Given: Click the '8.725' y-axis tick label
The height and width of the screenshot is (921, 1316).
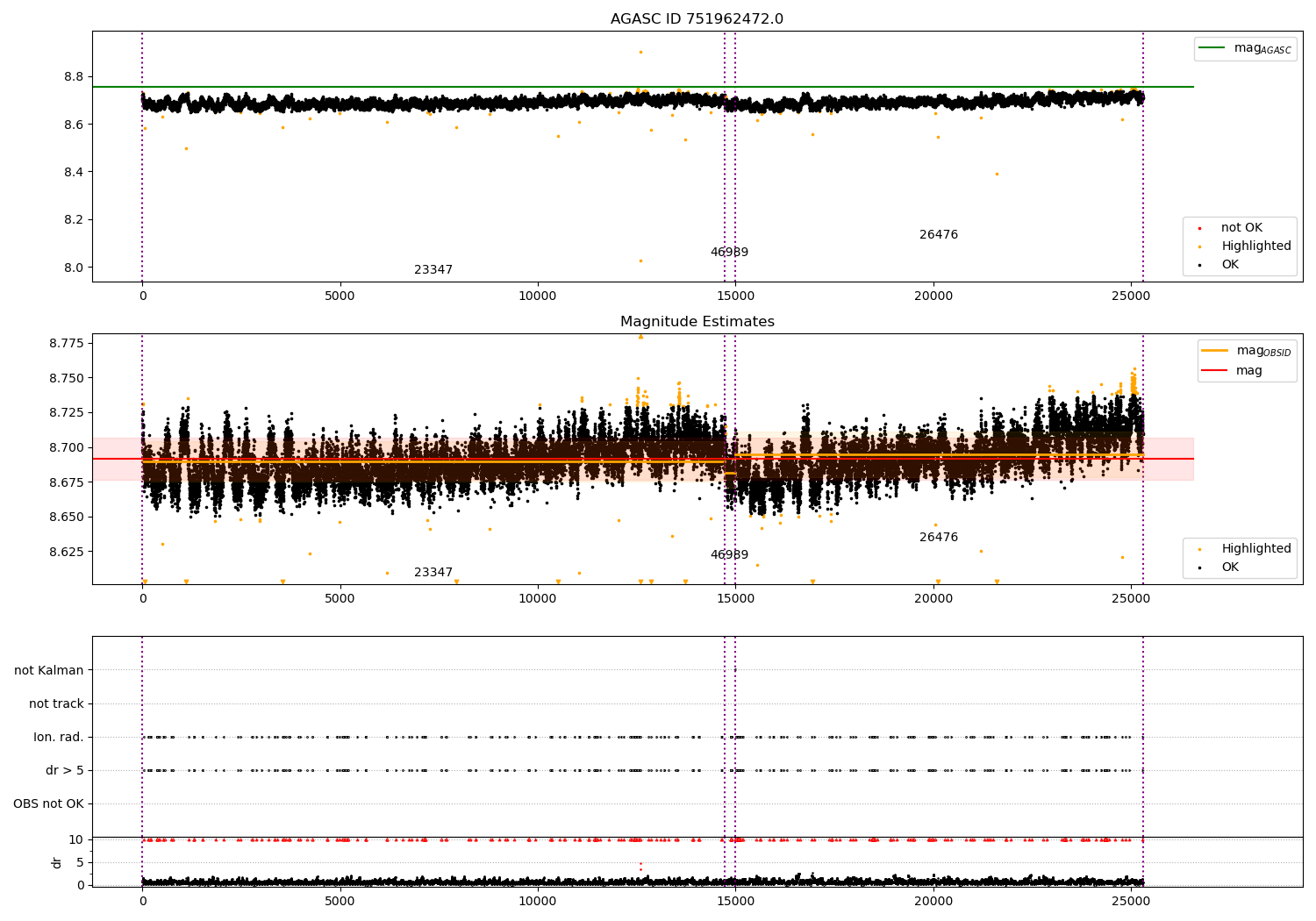Looking at the screenshot, I should tap(67, 413).
